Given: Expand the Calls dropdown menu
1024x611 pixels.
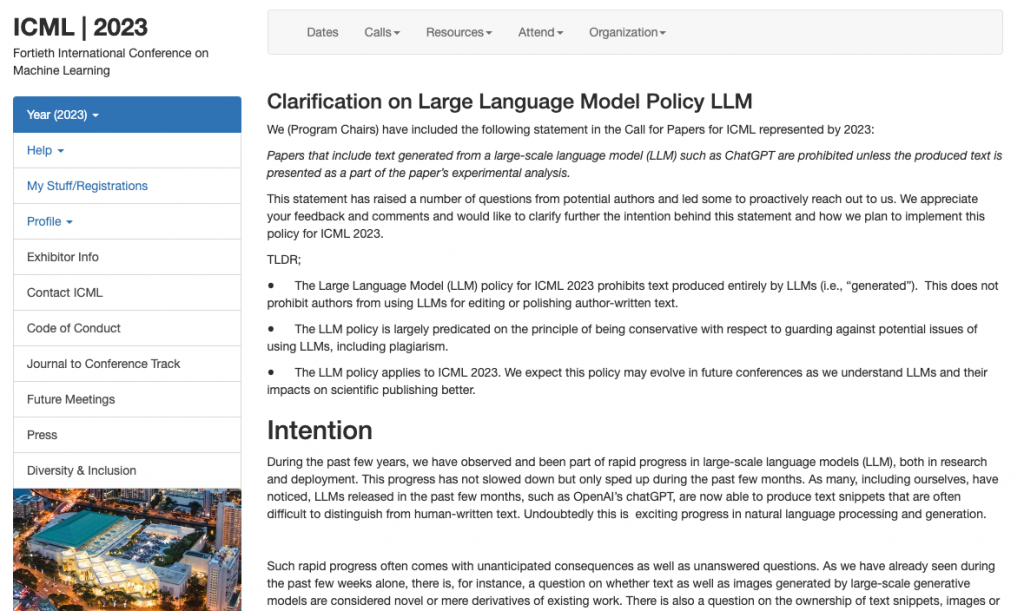Looking at the screenshot, I should click(x=382, y=32).
